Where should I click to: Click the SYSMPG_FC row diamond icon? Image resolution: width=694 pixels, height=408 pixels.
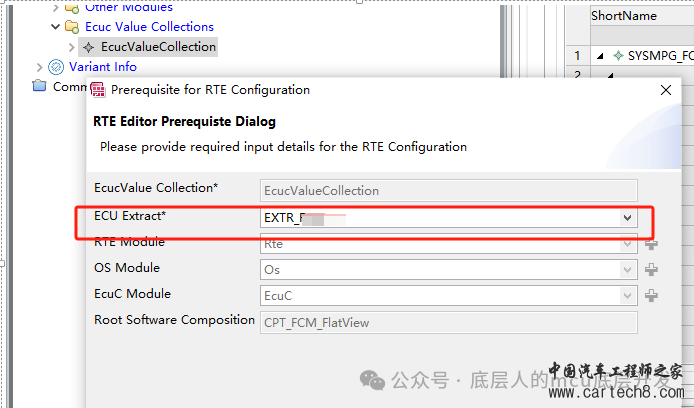(618, 56)
